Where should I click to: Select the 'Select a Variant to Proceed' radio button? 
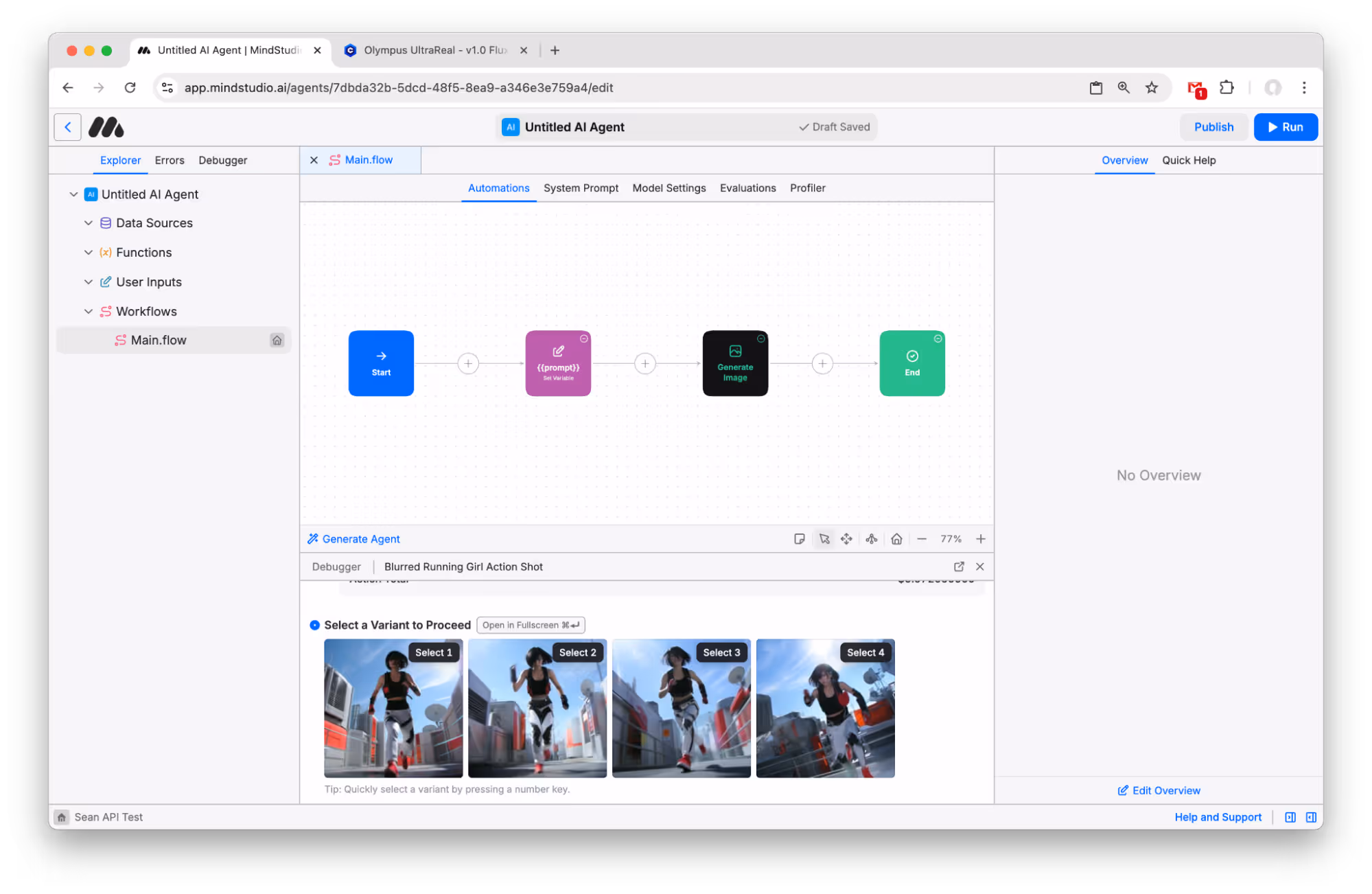pos(314,625)
